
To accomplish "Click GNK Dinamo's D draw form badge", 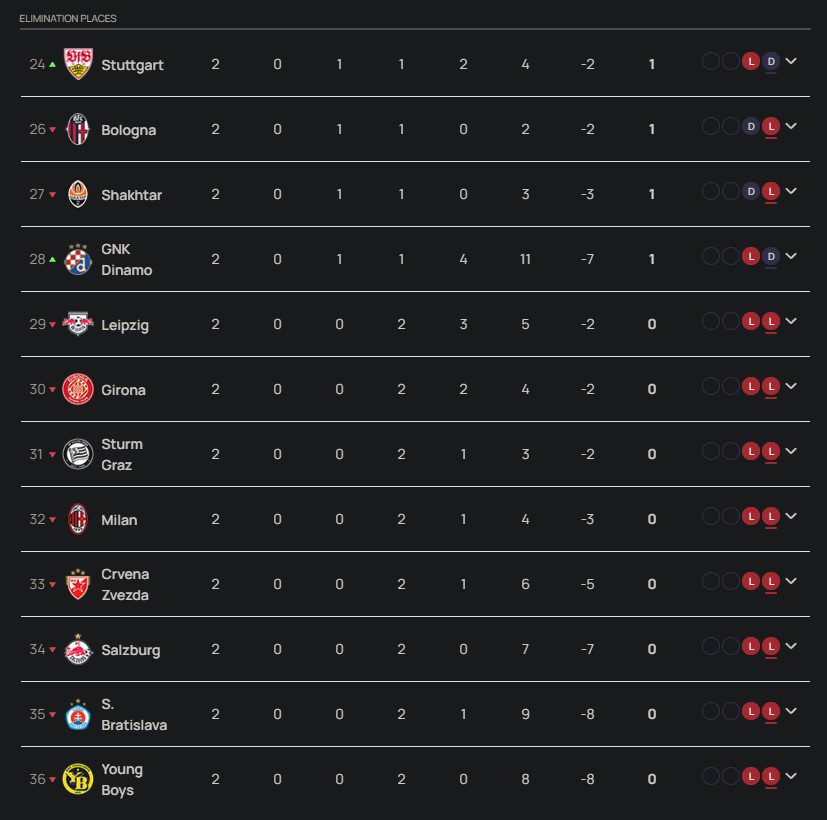I will tap(770, 257).
